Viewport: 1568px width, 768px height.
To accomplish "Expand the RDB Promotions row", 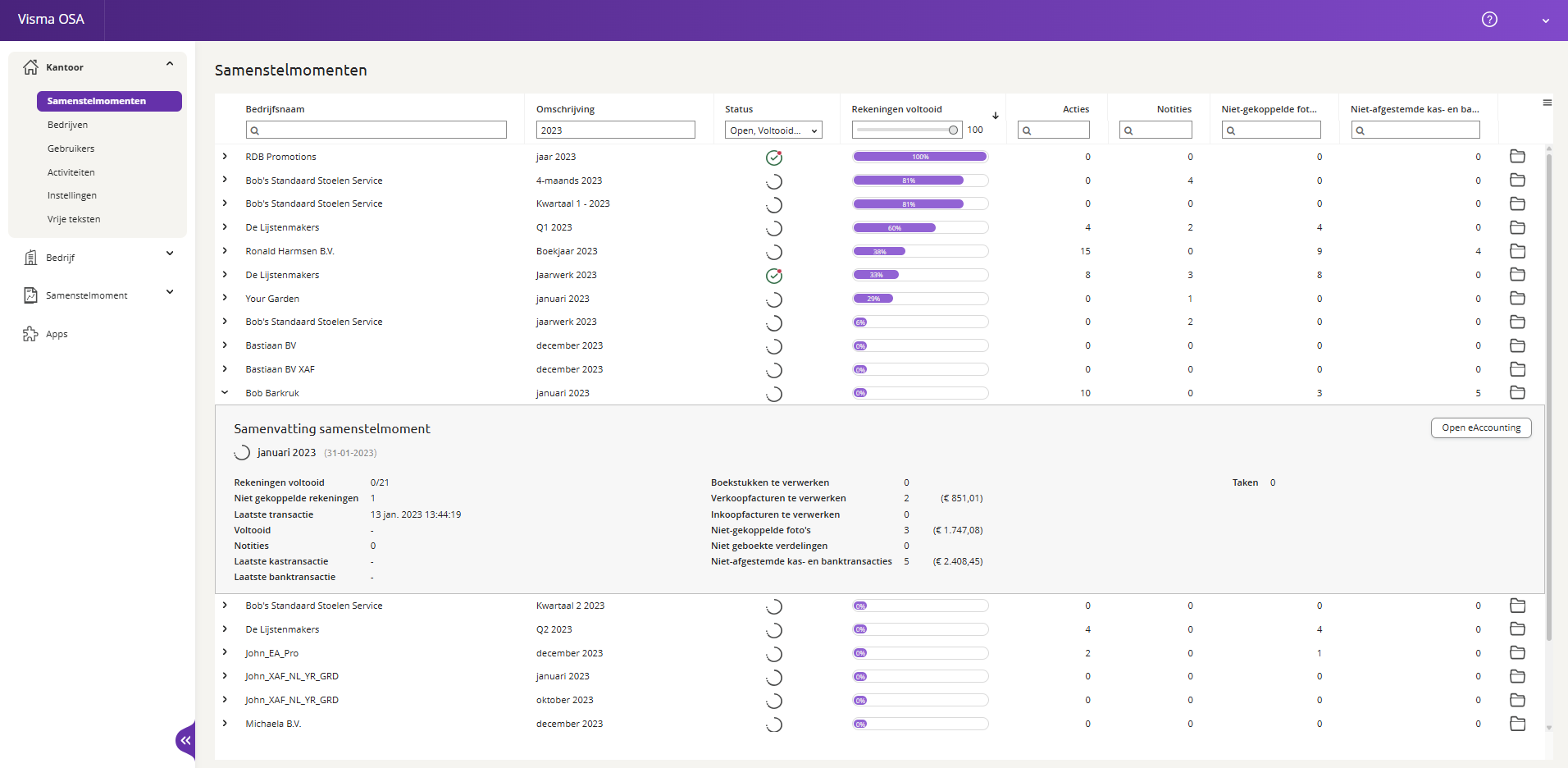I will coord(225,156).
